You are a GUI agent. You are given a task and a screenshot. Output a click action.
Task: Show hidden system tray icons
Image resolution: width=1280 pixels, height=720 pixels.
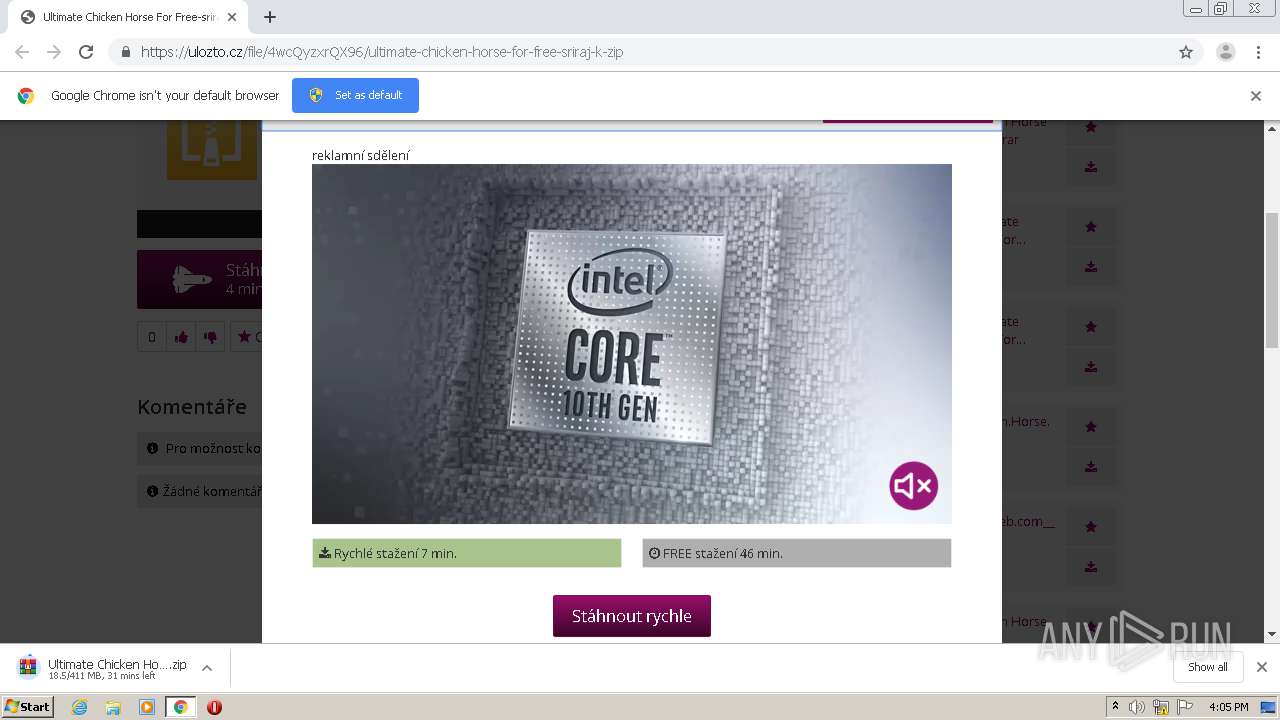(1115, 707)
